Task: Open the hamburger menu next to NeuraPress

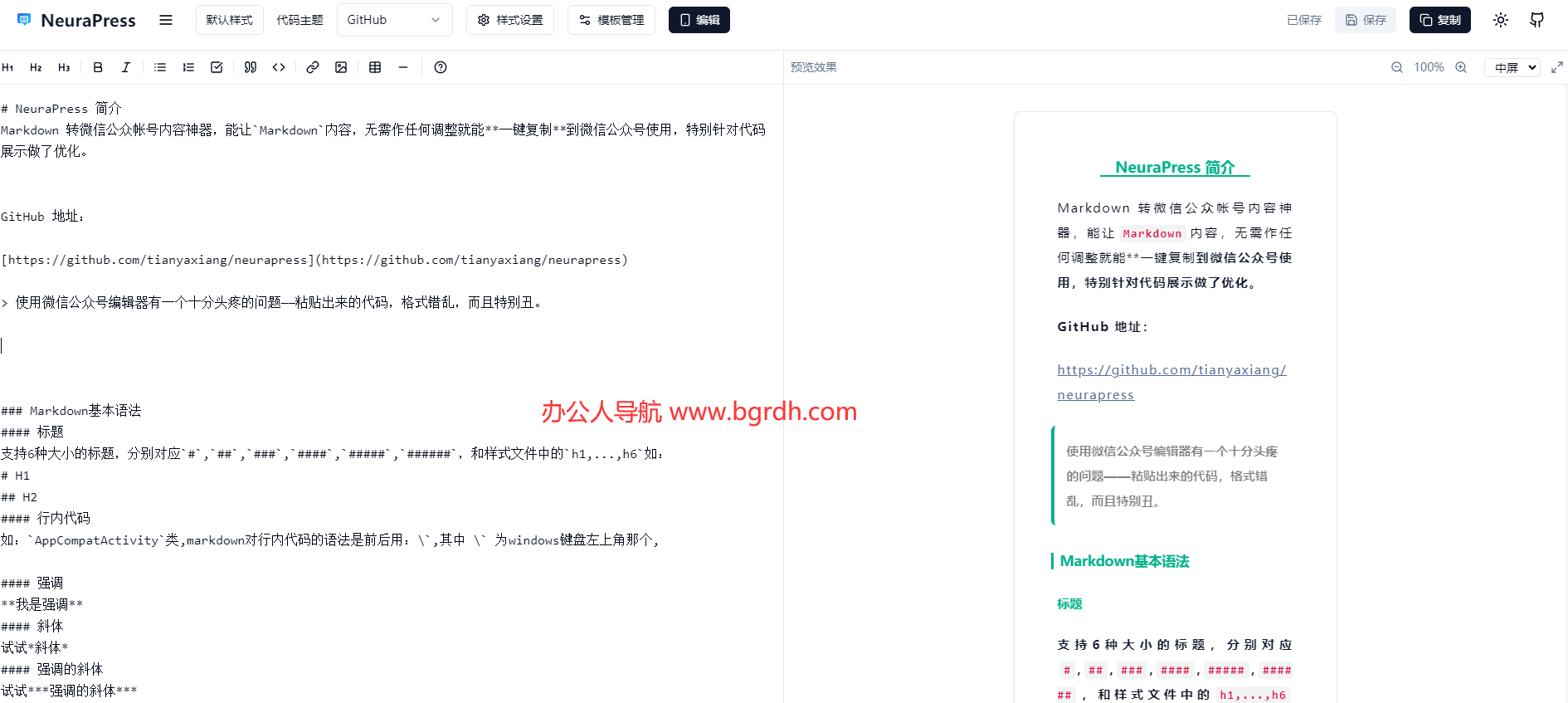Action: pos(166,20)
